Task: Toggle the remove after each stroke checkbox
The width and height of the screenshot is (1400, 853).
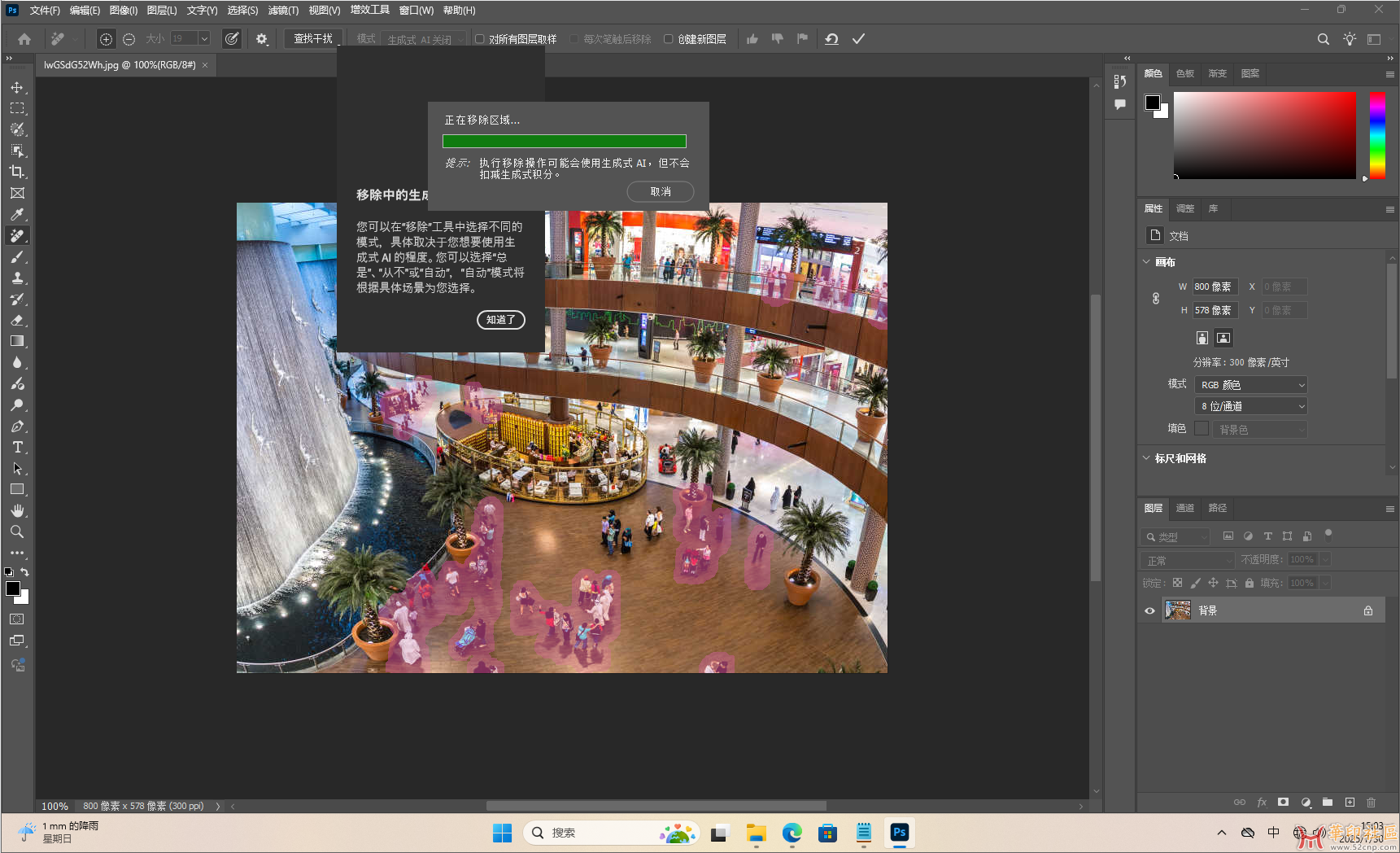Action: [x=574, y=38]
